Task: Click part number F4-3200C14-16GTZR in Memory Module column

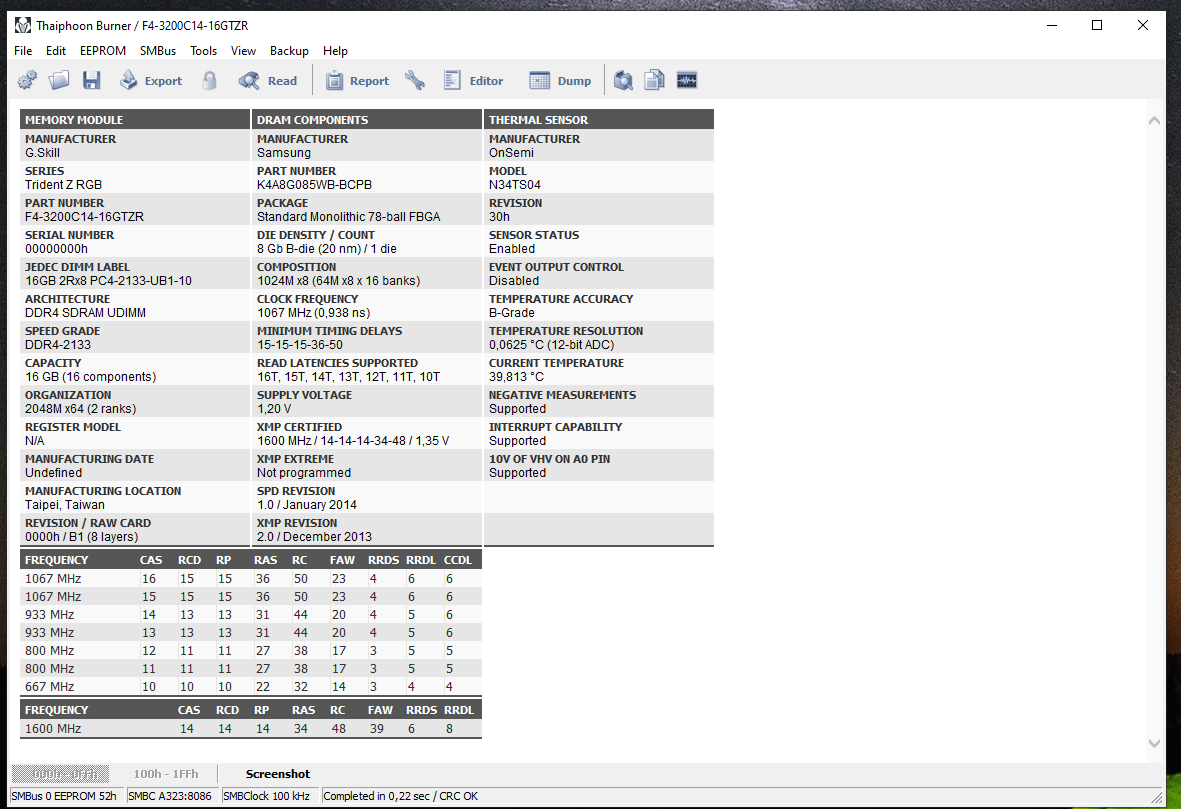Action: tap(84, 217)
